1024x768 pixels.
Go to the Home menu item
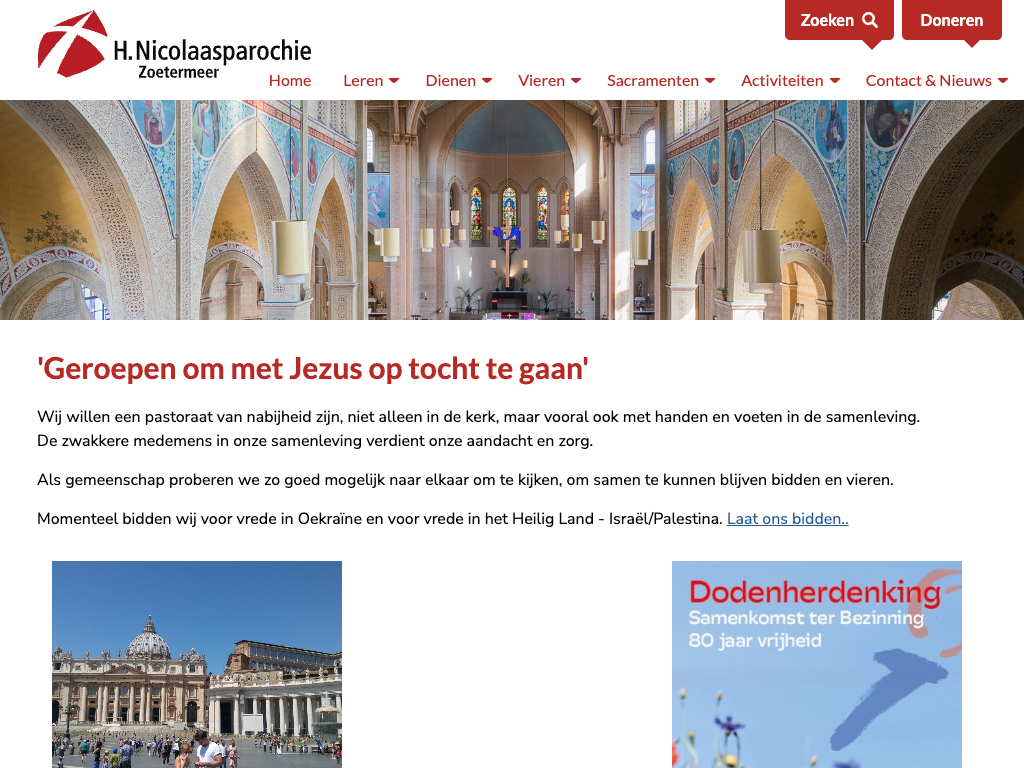[x=290, y=81]
